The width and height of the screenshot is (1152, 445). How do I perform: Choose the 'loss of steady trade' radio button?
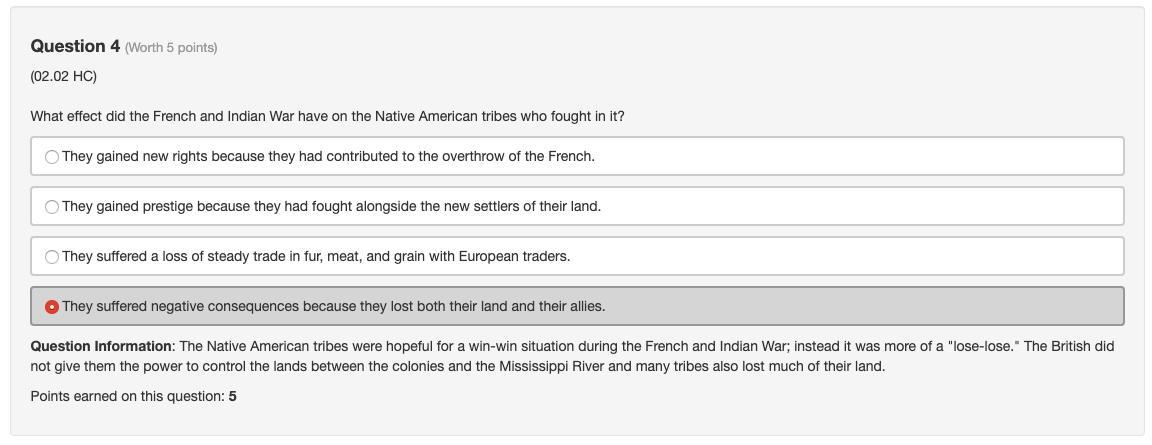click(x=52, y=257)
